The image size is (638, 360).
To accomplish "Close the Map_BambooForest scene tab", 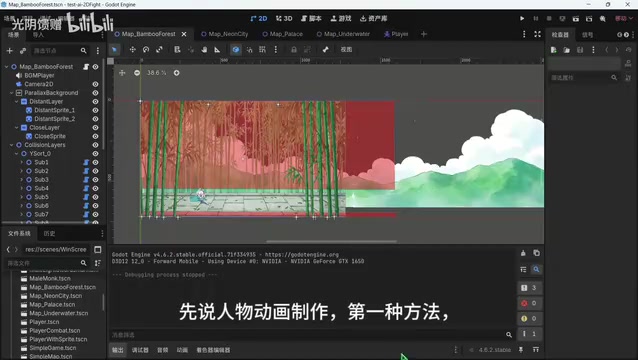I will (x=184, y=34).
